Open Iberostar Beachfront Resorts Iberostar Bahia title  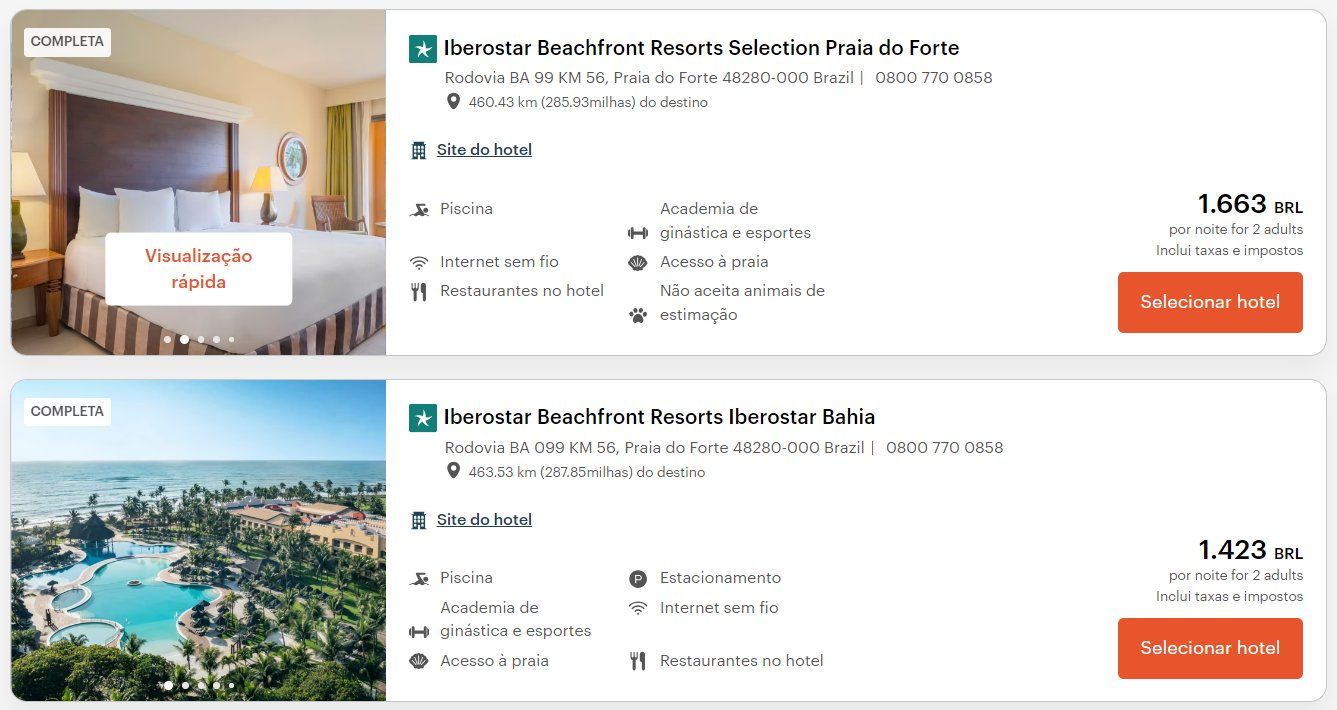pos(659,417)
